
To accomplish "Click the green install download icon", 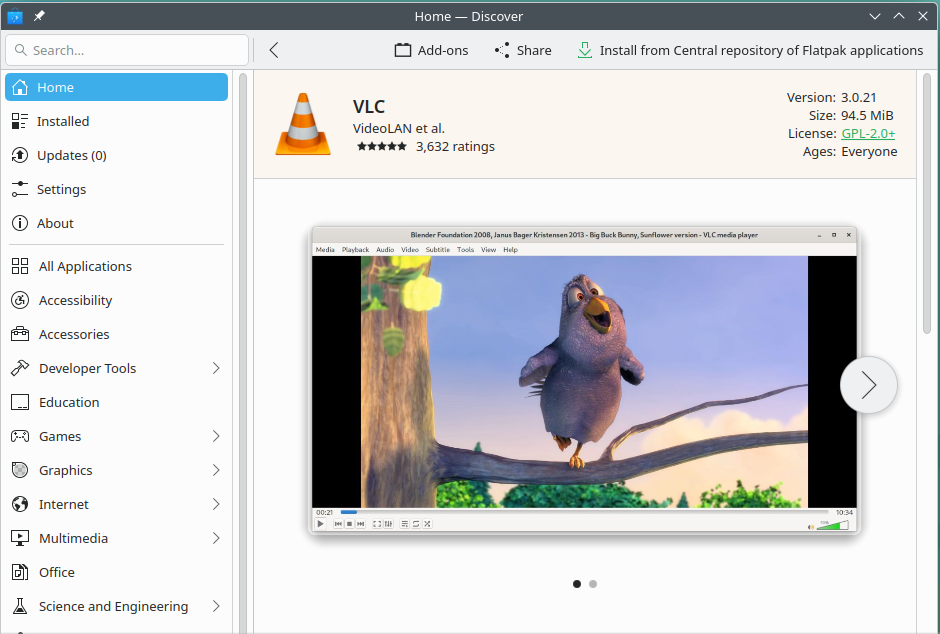I will [585, 50].
